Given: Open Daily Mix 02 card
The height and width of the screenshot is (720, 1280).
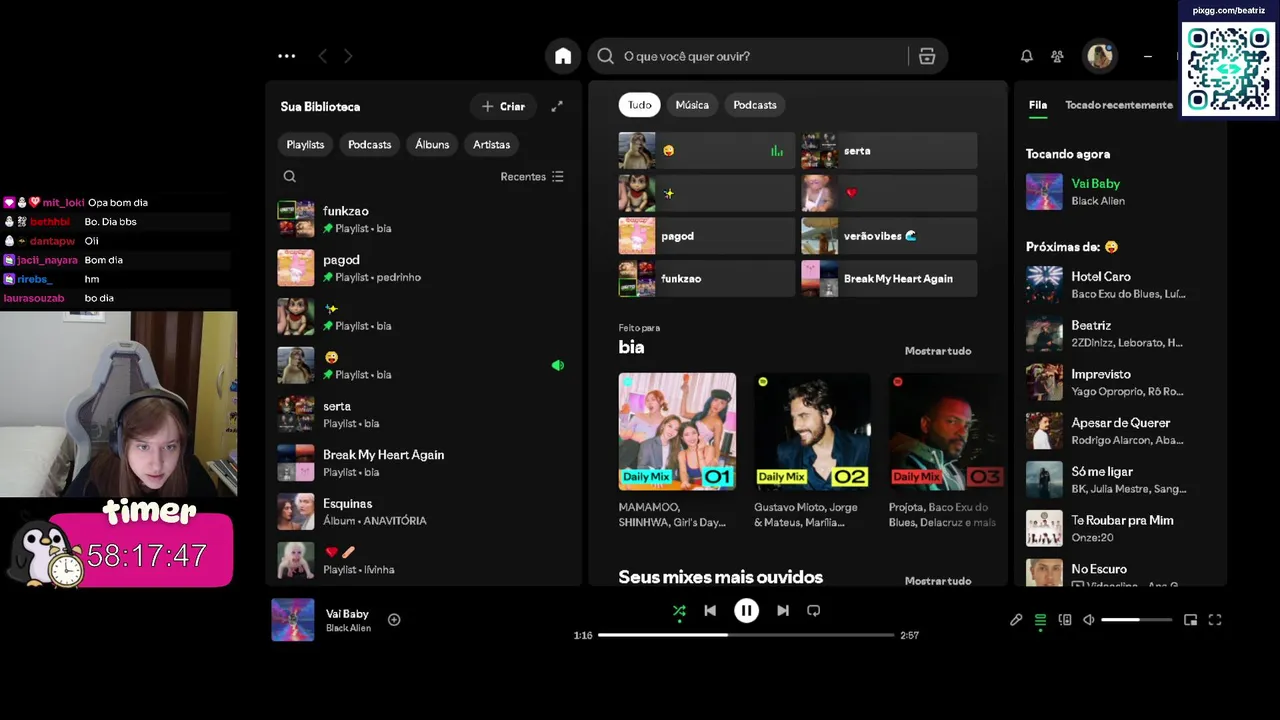Looking at the screenshot, I should tap(812, 452).
